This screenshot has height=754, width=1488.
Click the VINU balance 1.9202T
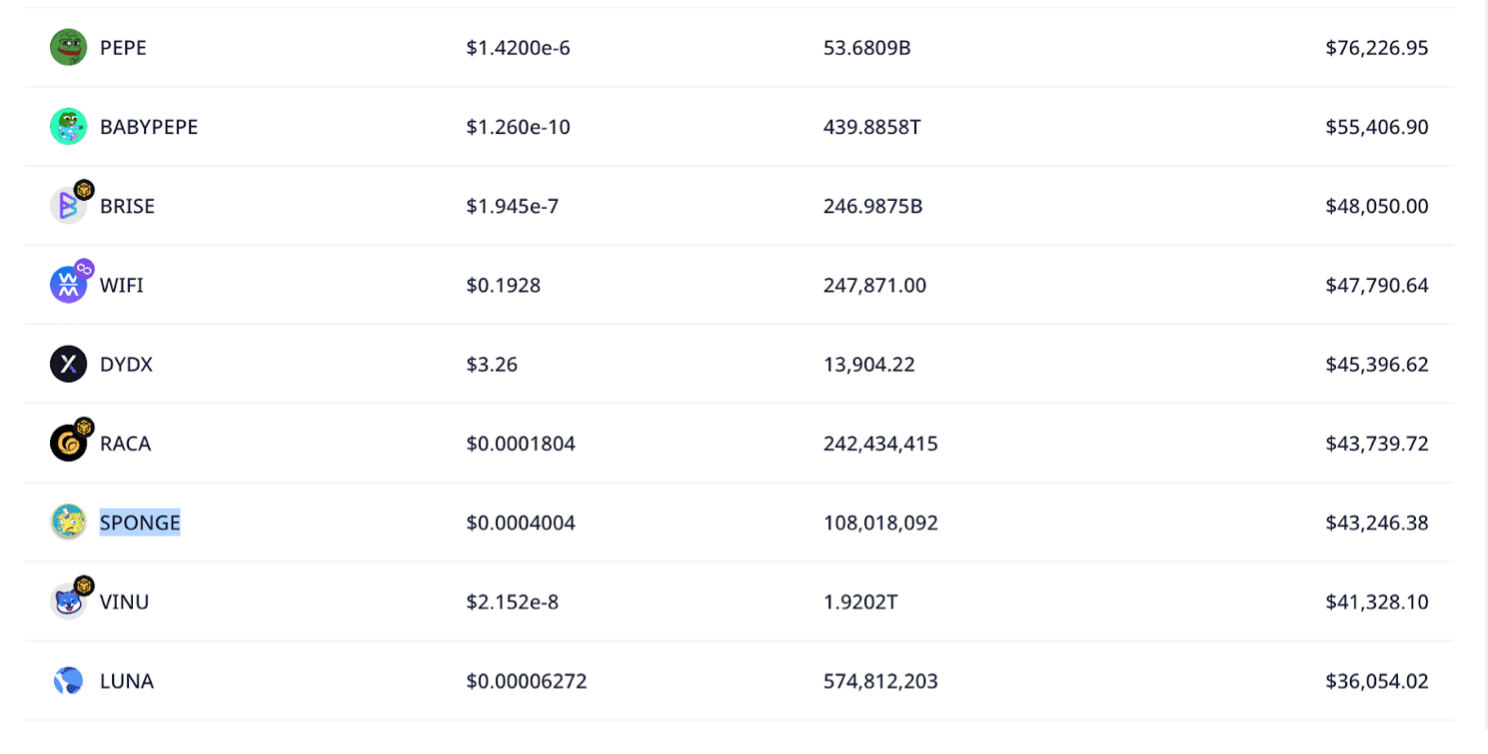click(x=863, y=602)
